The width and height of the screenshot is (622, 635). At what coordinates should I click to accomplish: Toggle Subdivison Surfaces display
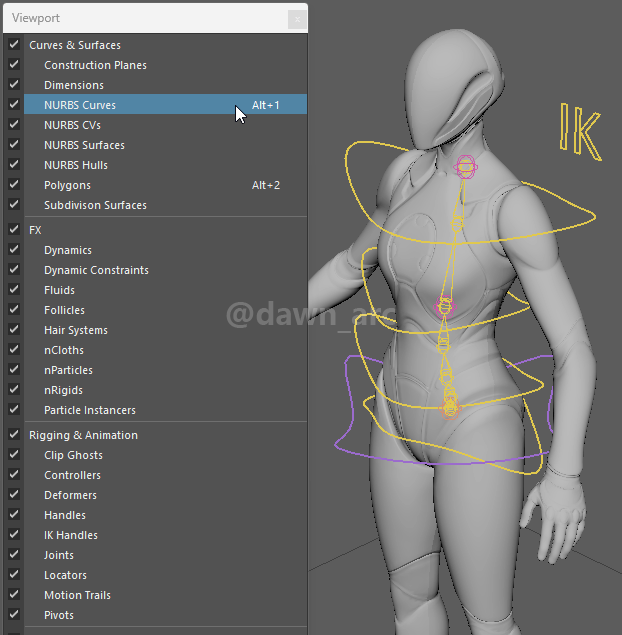pyautogui.click(x=14, y=204)
